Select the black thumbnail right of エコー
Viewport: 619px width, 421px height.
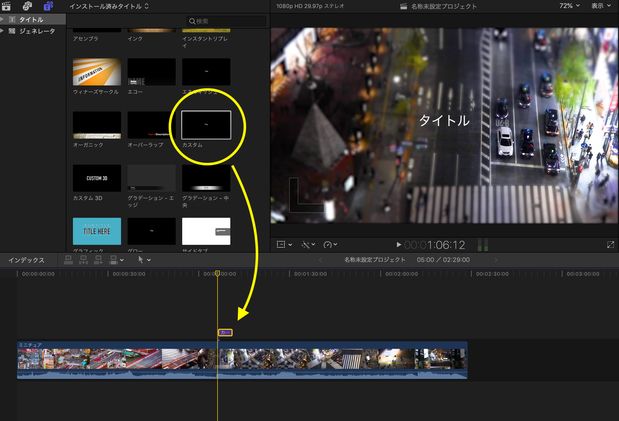click(206, 71)
